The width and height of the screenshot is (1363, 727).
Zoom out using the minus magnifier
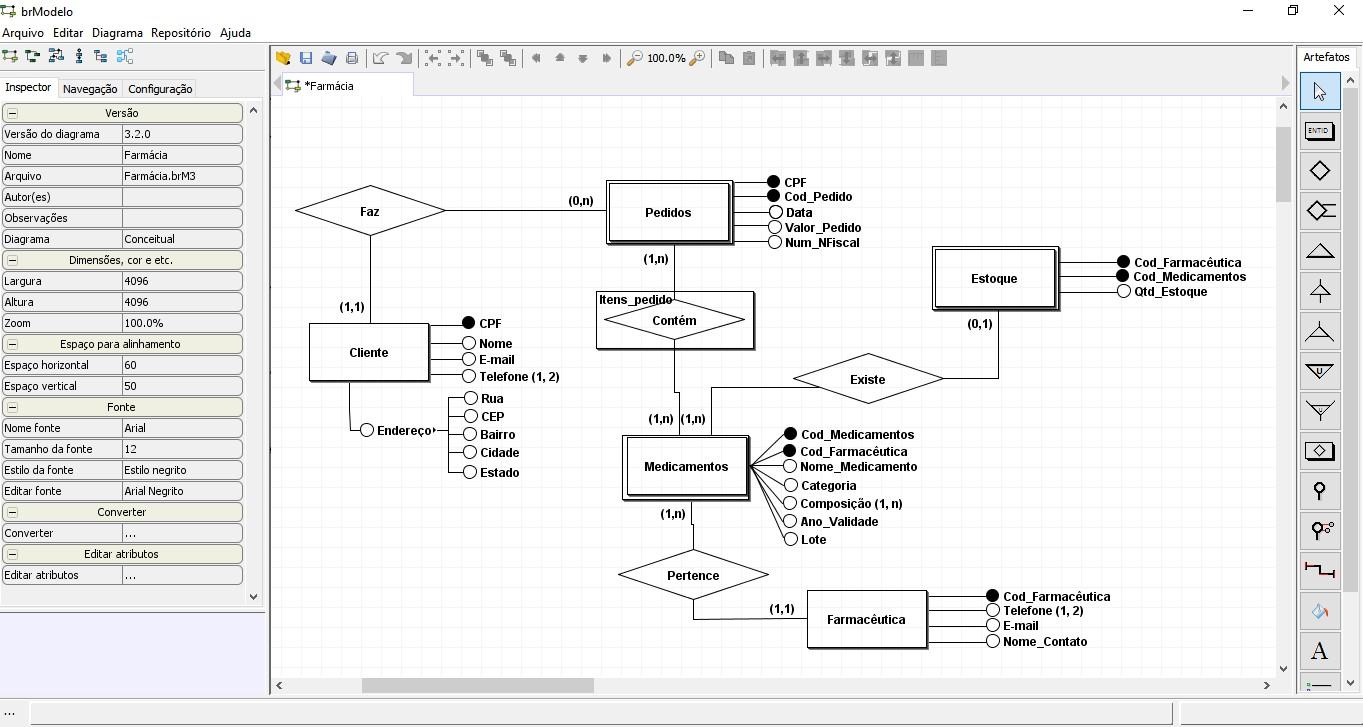pyautogui.click(x=634, y=58)
